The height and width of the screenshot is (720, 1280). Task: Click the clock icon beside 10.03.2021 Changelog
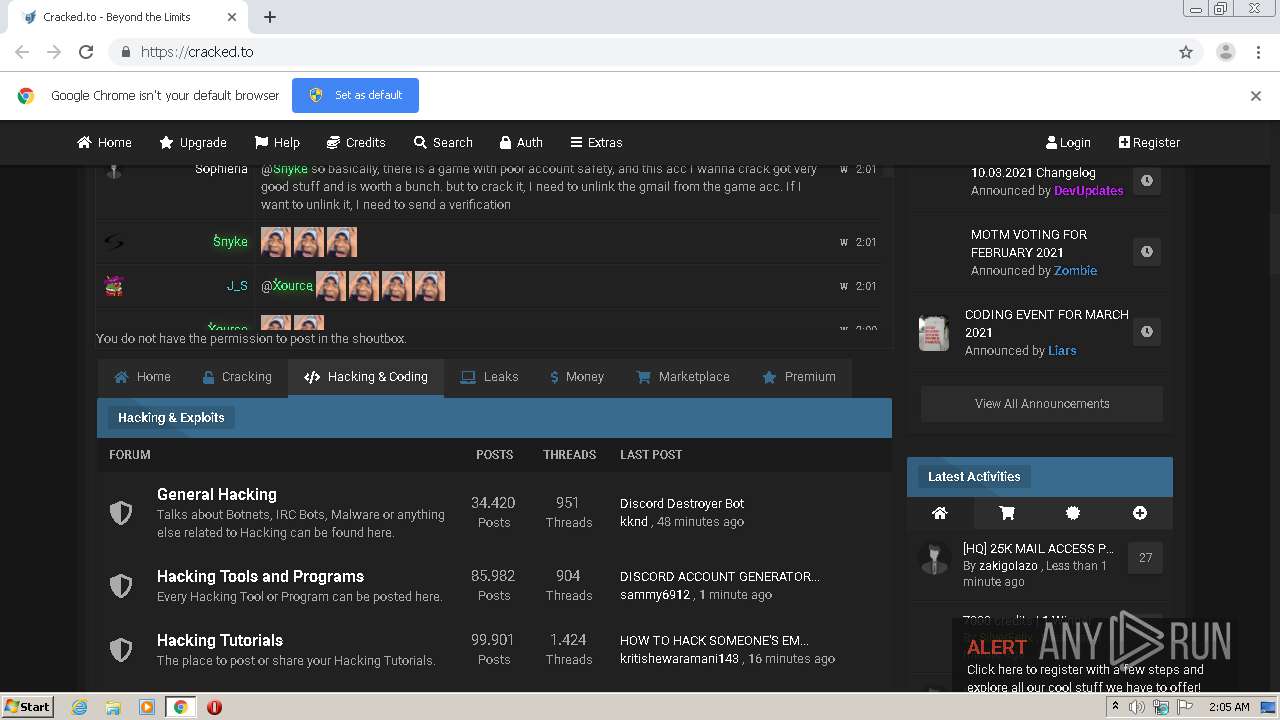(x=1147, y=181)
